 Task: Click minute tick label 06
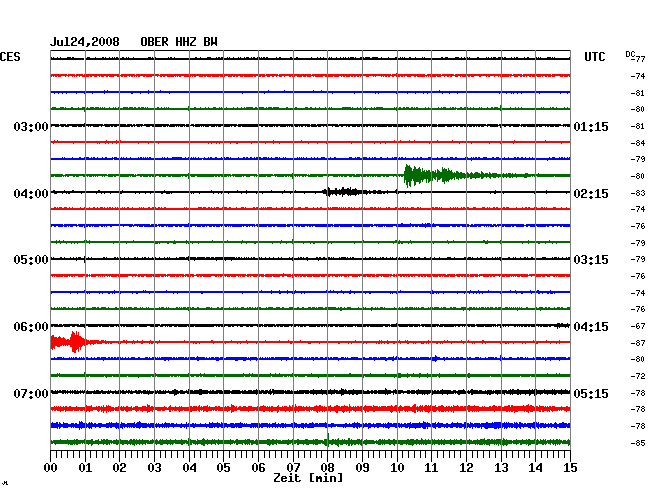(x=258, y=467)
